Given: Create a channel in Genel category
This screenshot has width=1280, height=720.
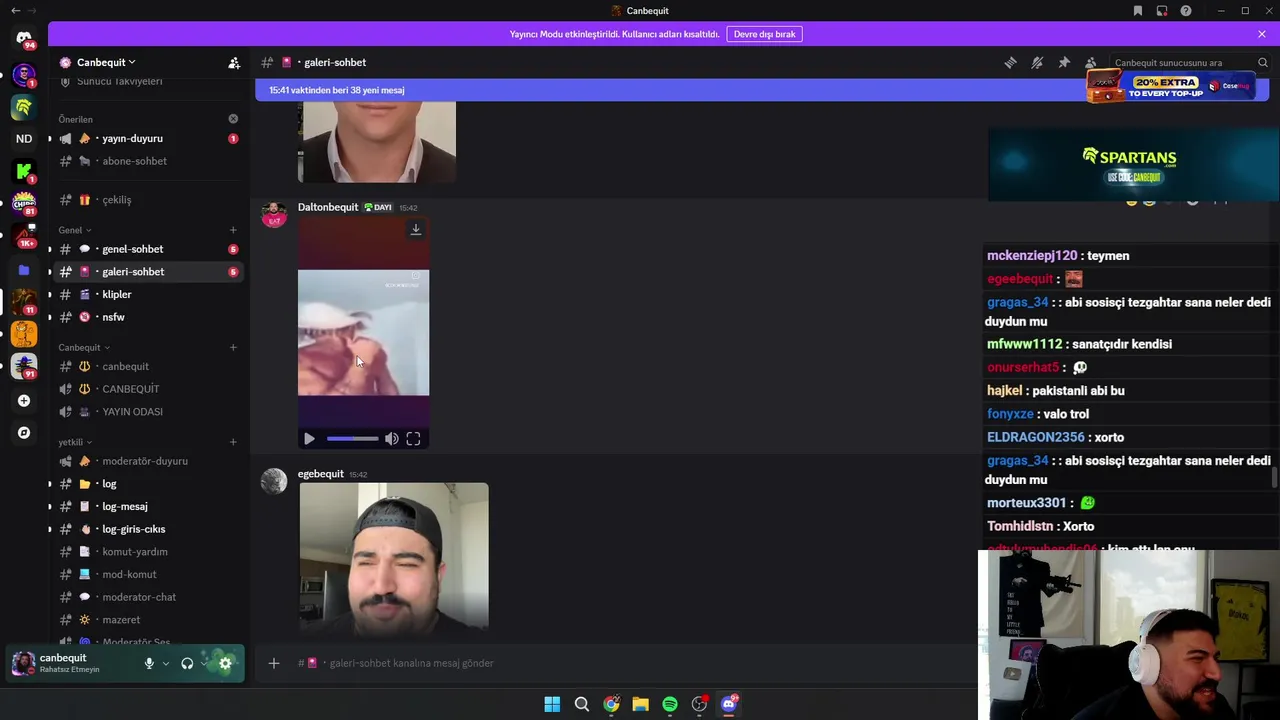Looking at the screenshot, I should (233, 230).
